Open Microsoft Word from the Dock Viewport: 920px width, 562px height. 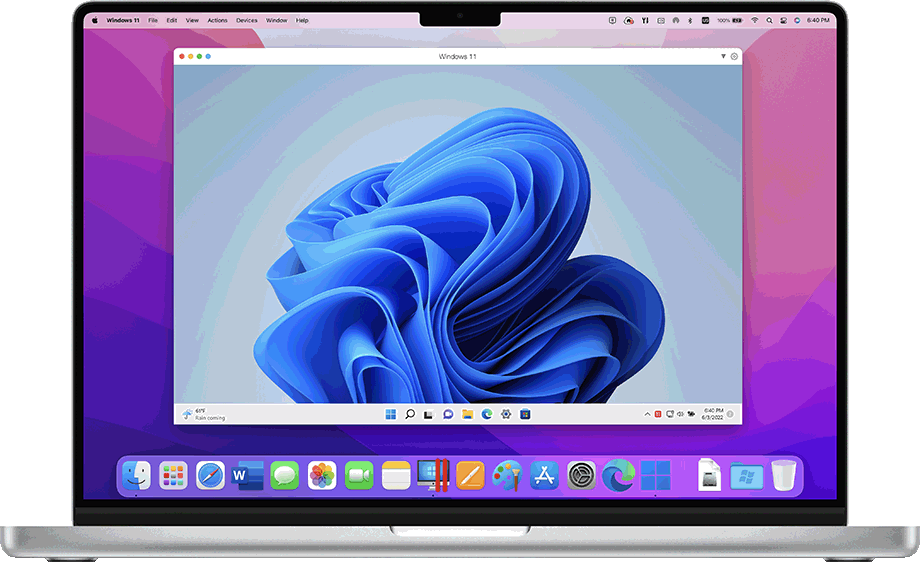tap(247, 475)
